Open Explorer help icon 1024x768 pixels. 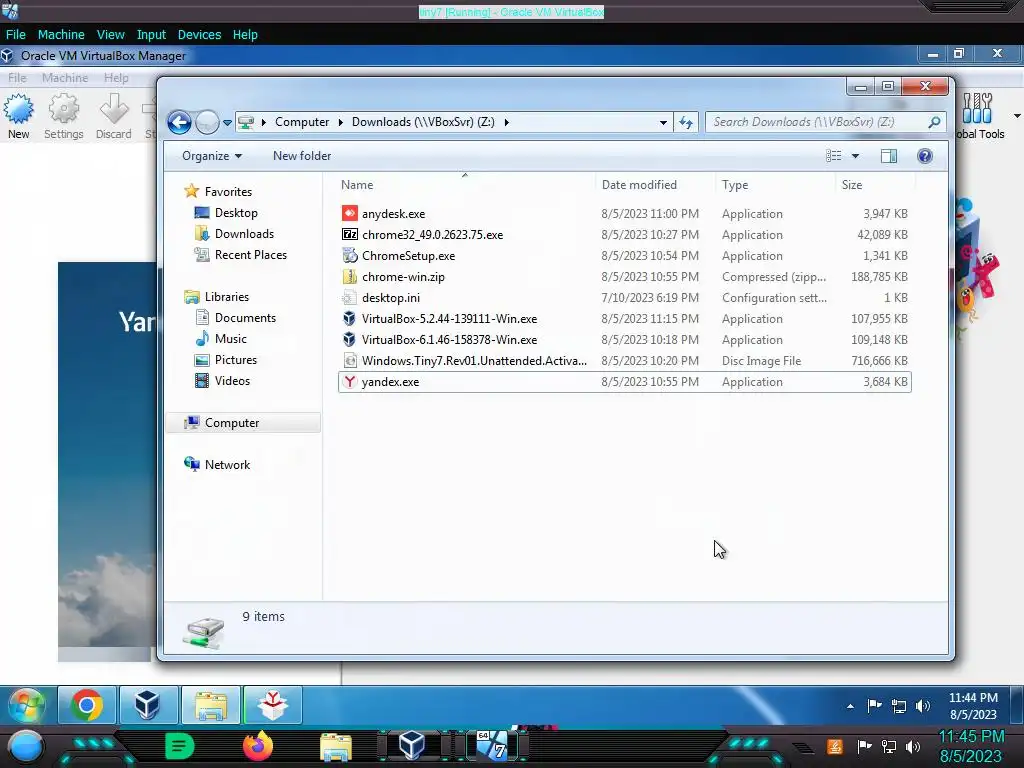pos(925,155)
